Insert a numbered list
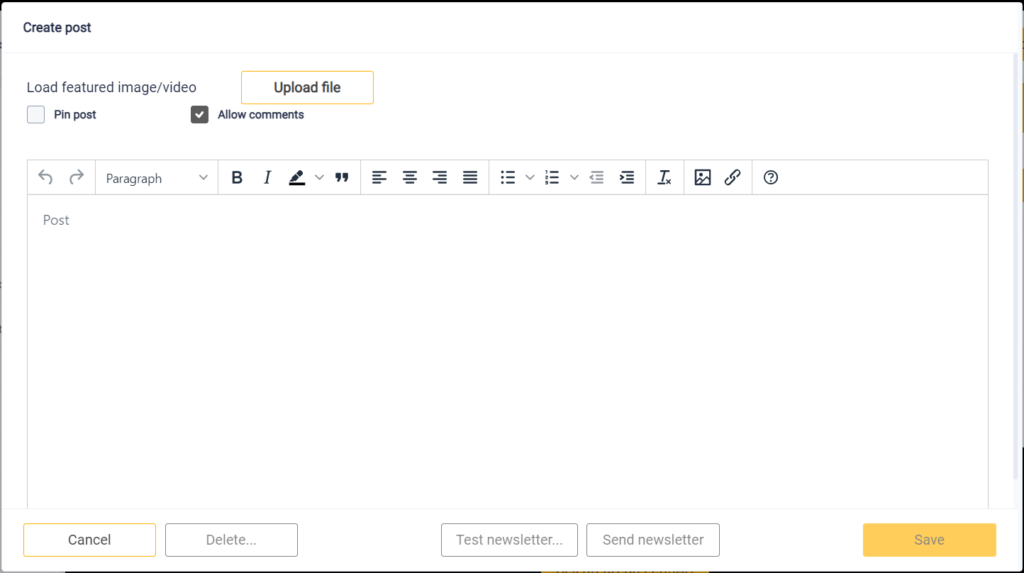 click(552, 177)
